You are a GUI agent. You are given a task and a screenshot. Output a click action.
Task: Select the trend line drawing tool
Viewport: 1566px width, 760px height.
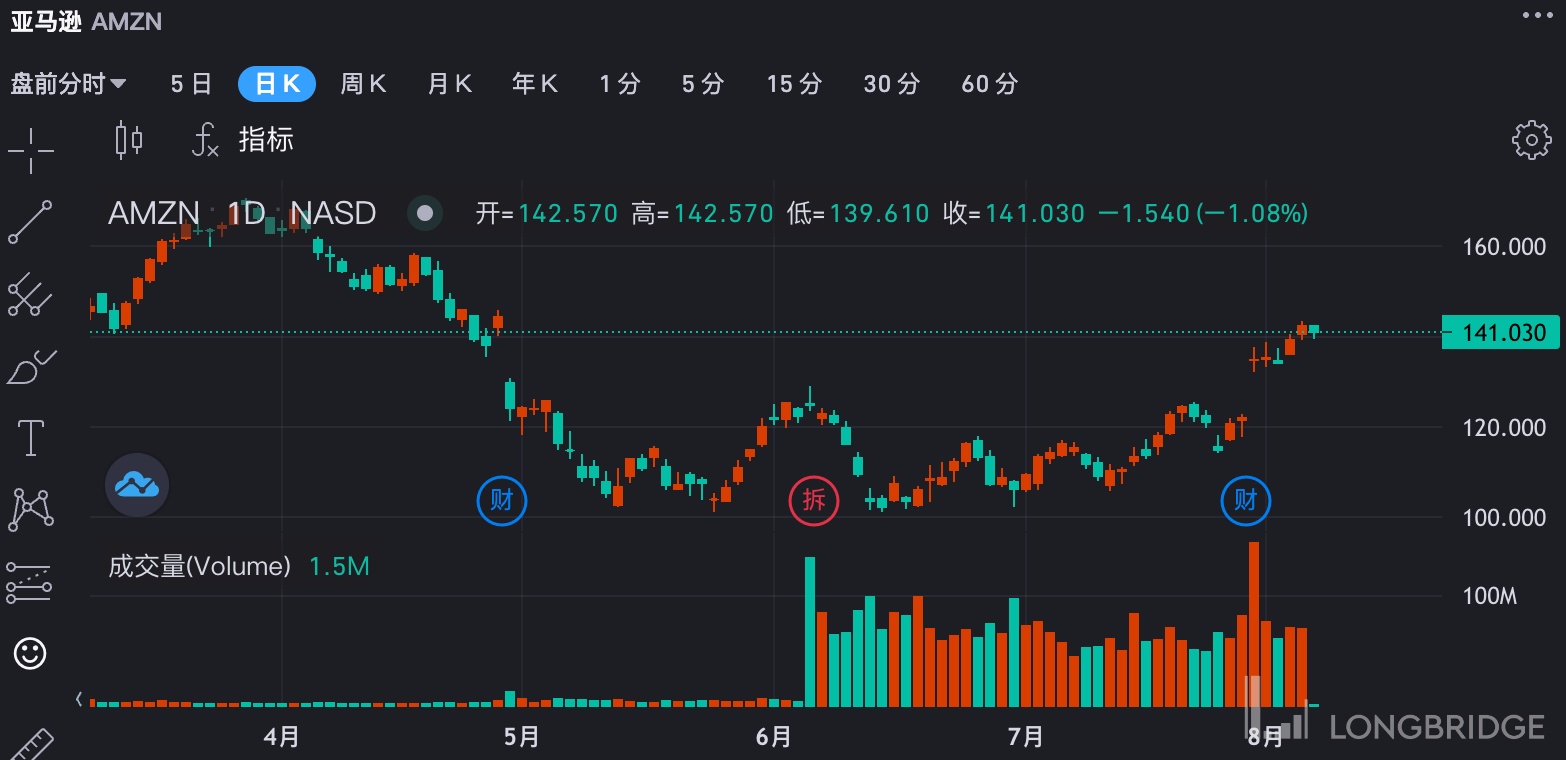click(30, 222)
